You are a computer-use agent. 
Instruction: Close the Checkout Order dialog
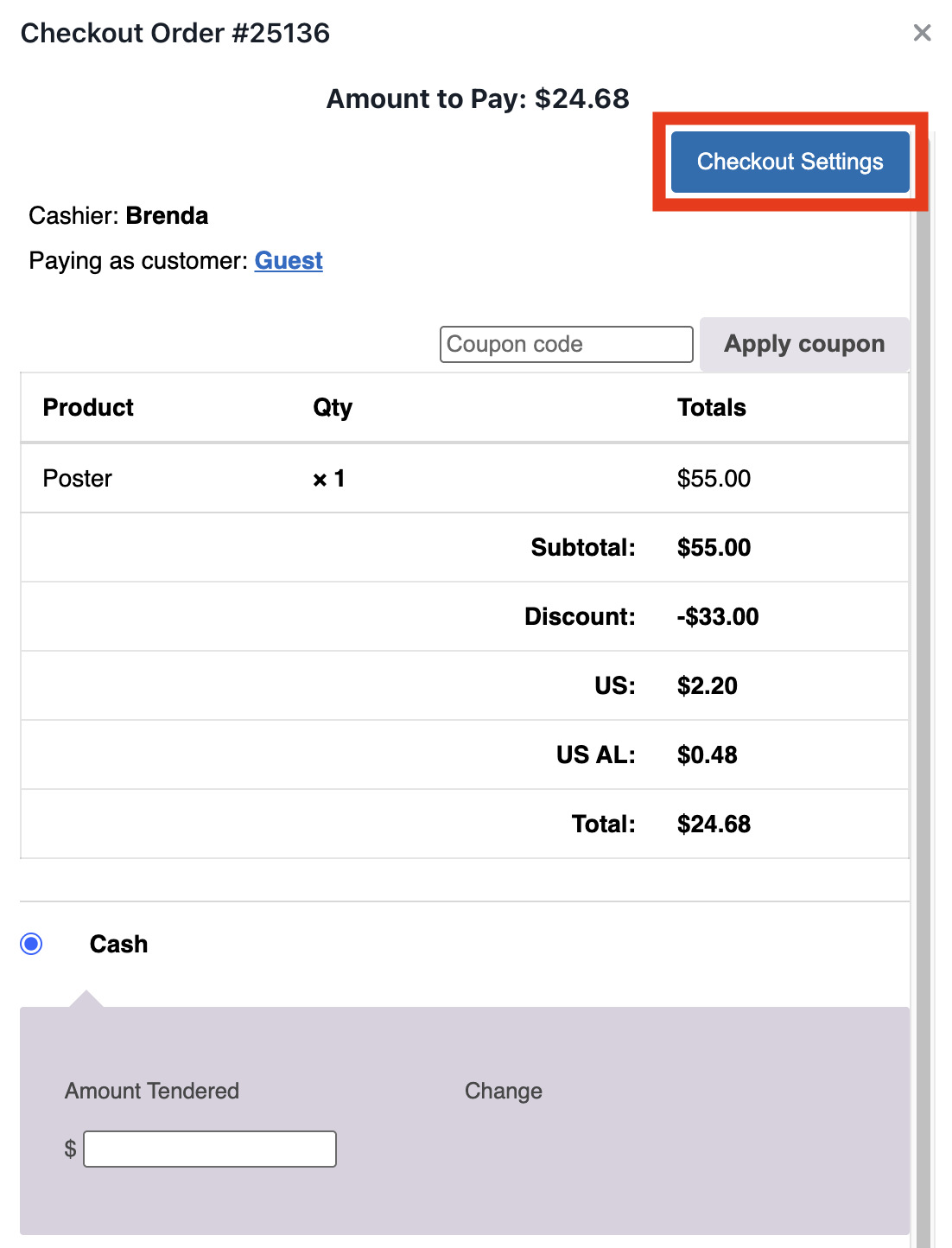tap(922, 33)
